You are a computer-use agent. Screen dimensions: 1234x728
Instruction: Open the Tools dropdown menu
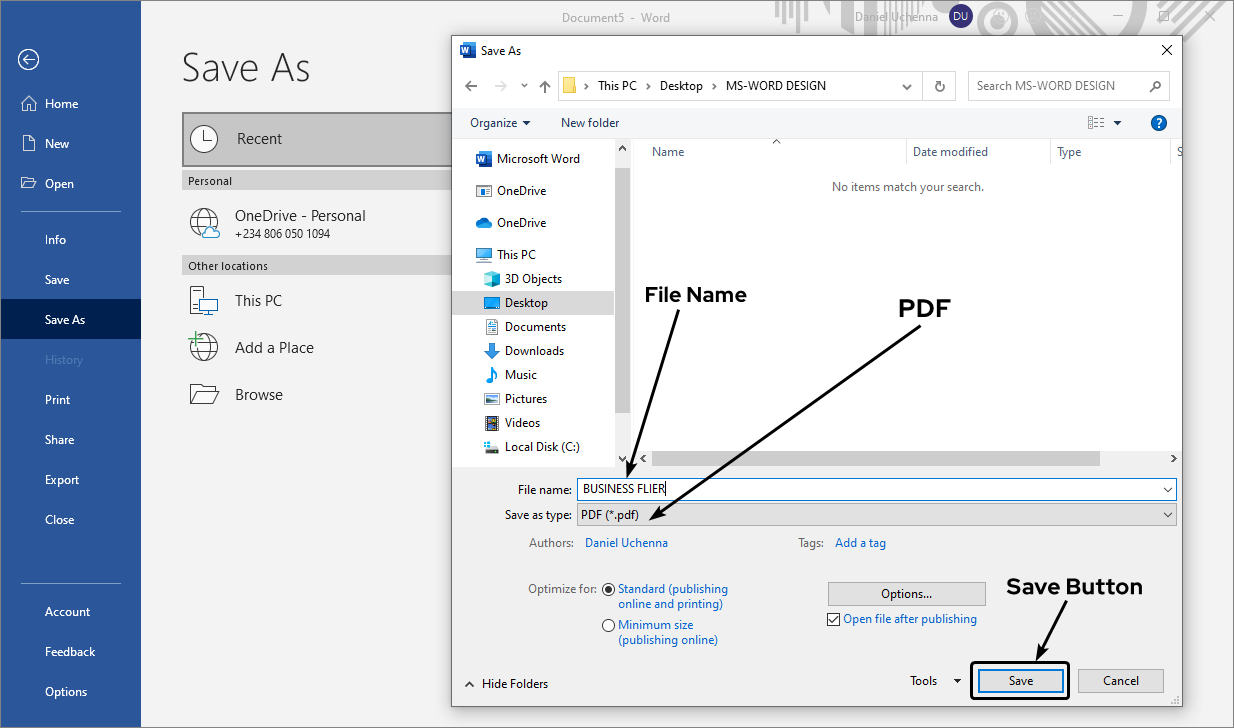(x=934, y=681)
